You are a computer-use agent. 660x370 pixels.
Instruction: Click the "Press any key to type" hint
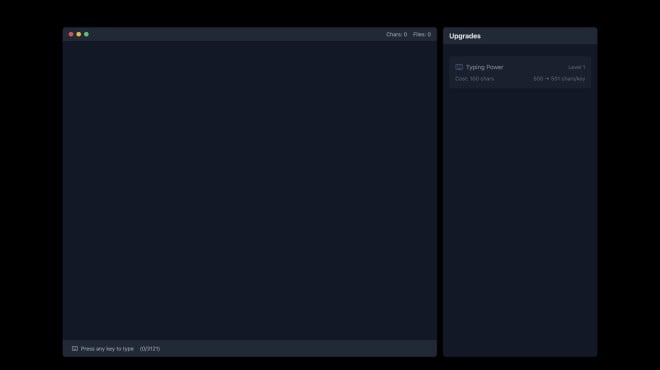107,349
